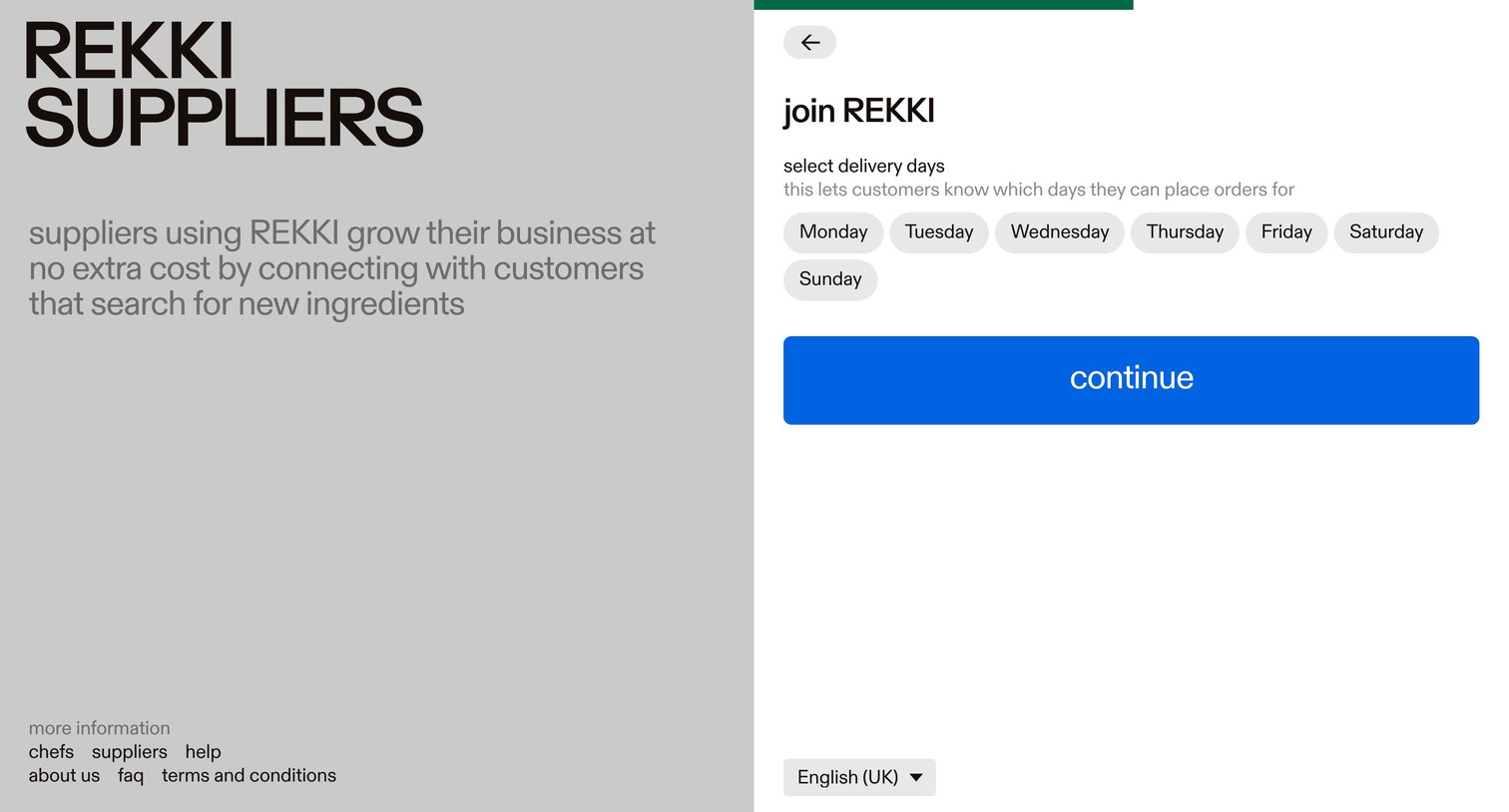The image size is (1509, 812).
Task: Toggle Monday as a delivery day
Action: click(x=833, y=232)
